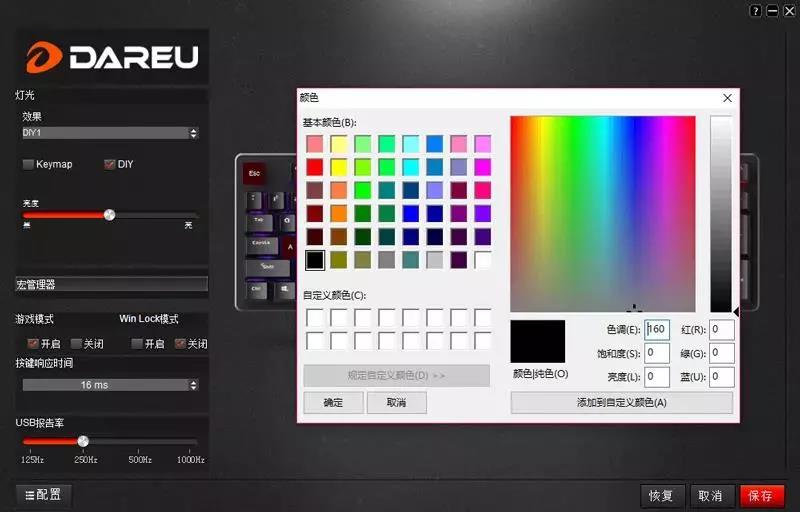The height and width of the screenshot is (512, 800).
Task: Open the 16 ms response time dropdown
Action: coord(110,385)
